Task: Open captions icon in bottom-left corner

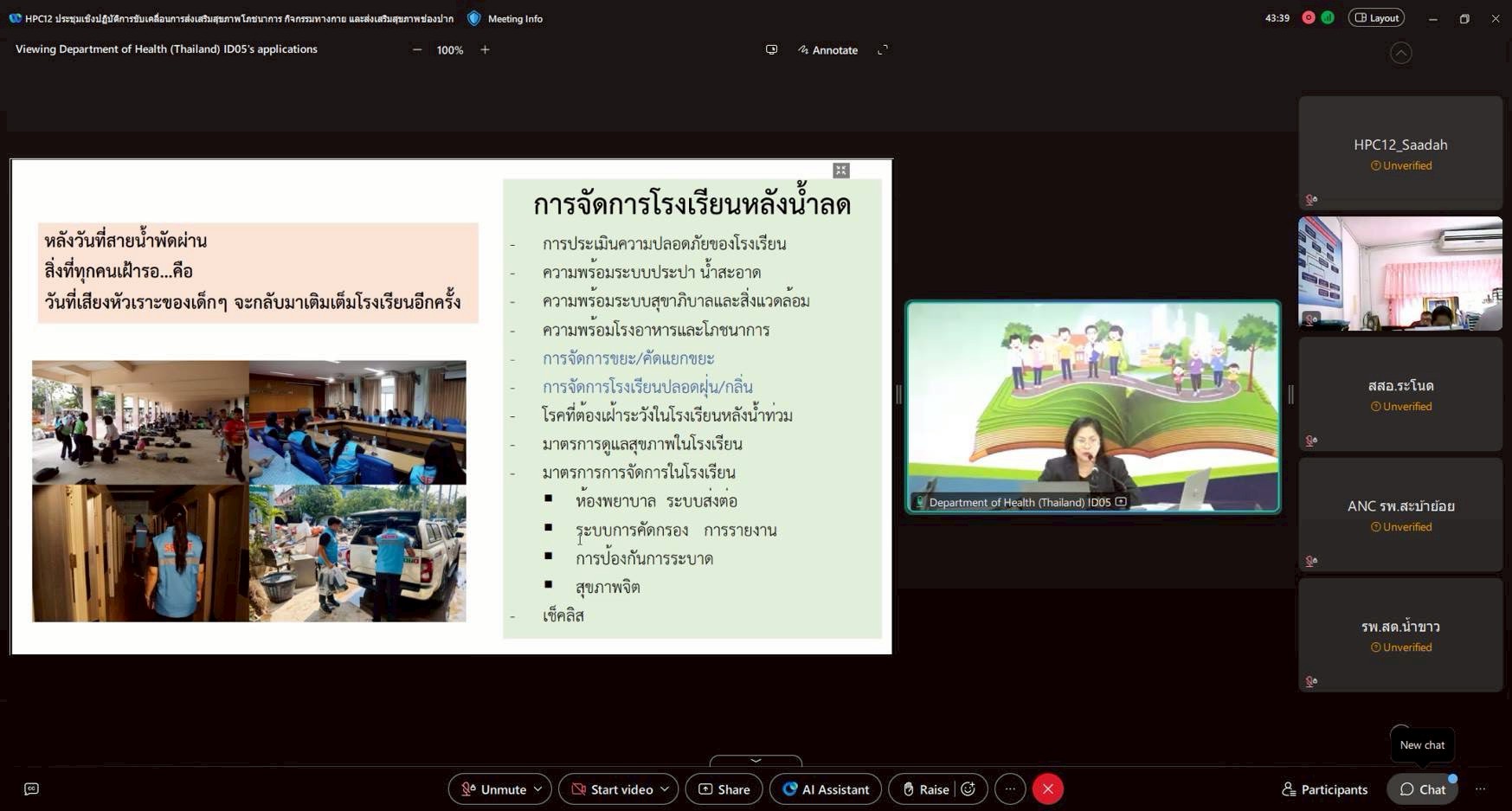Action: click(x=32, y=789)
